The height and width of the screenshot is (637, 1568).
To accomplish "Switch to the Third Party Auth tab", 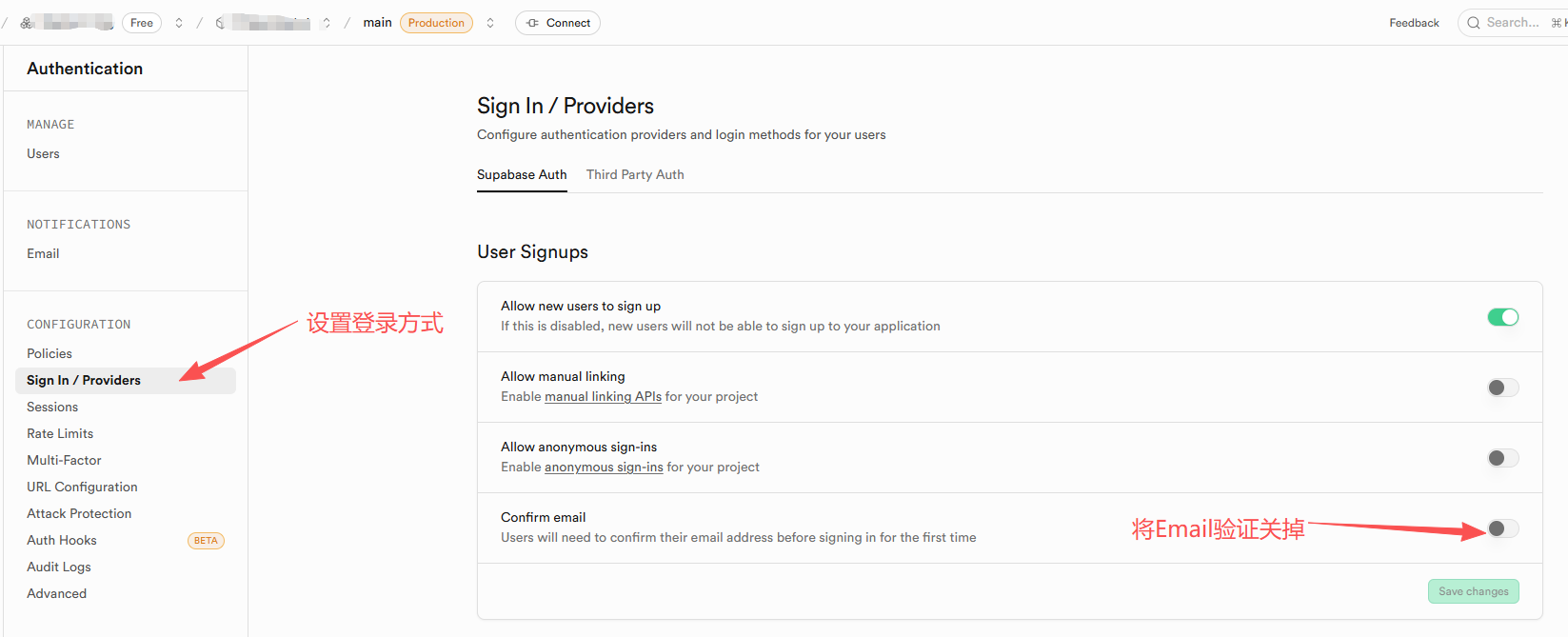I will click(635, 175).
